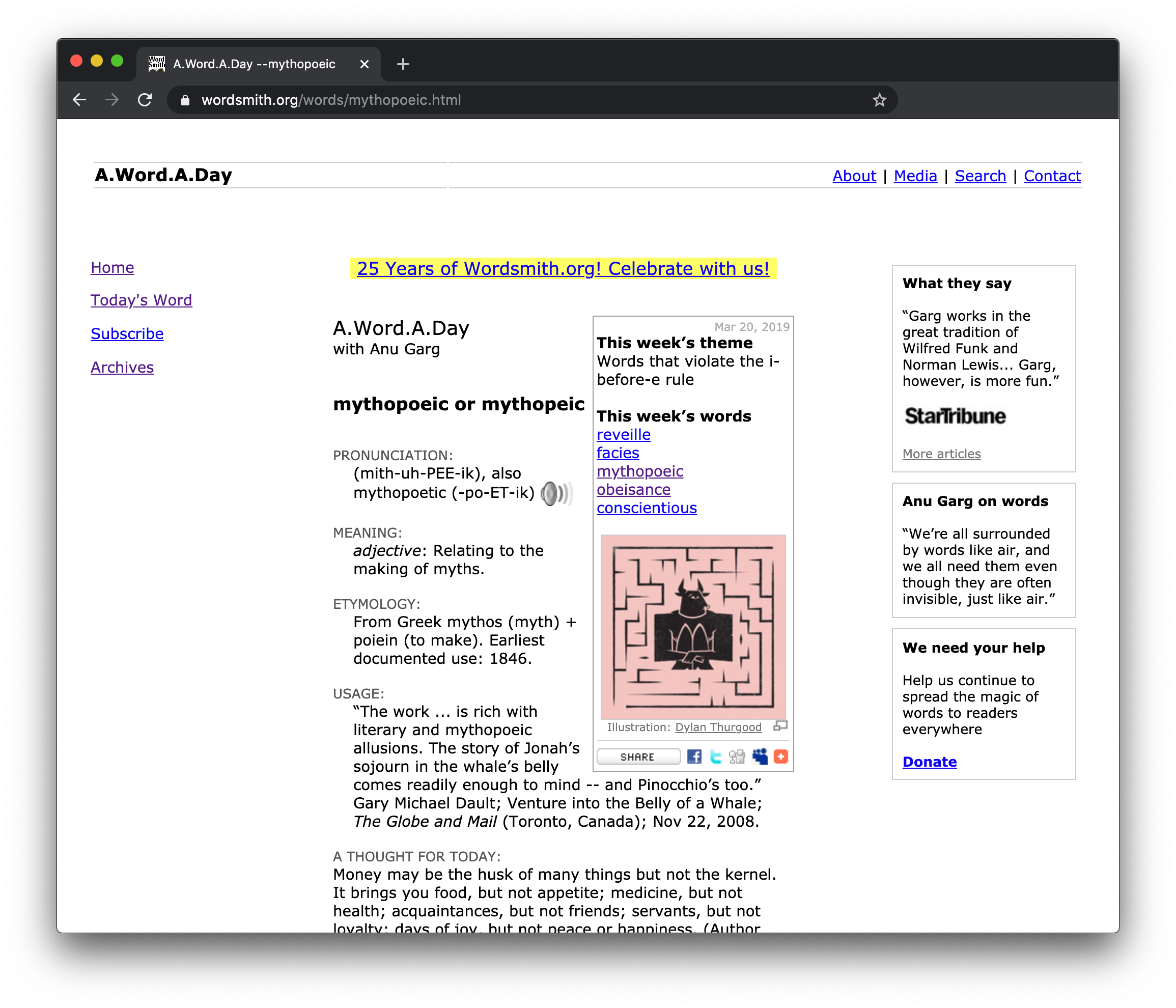Viewport: 1176px width, 1008px height.
Task: Focus the browser address bar
Action: tap(533, 100)
